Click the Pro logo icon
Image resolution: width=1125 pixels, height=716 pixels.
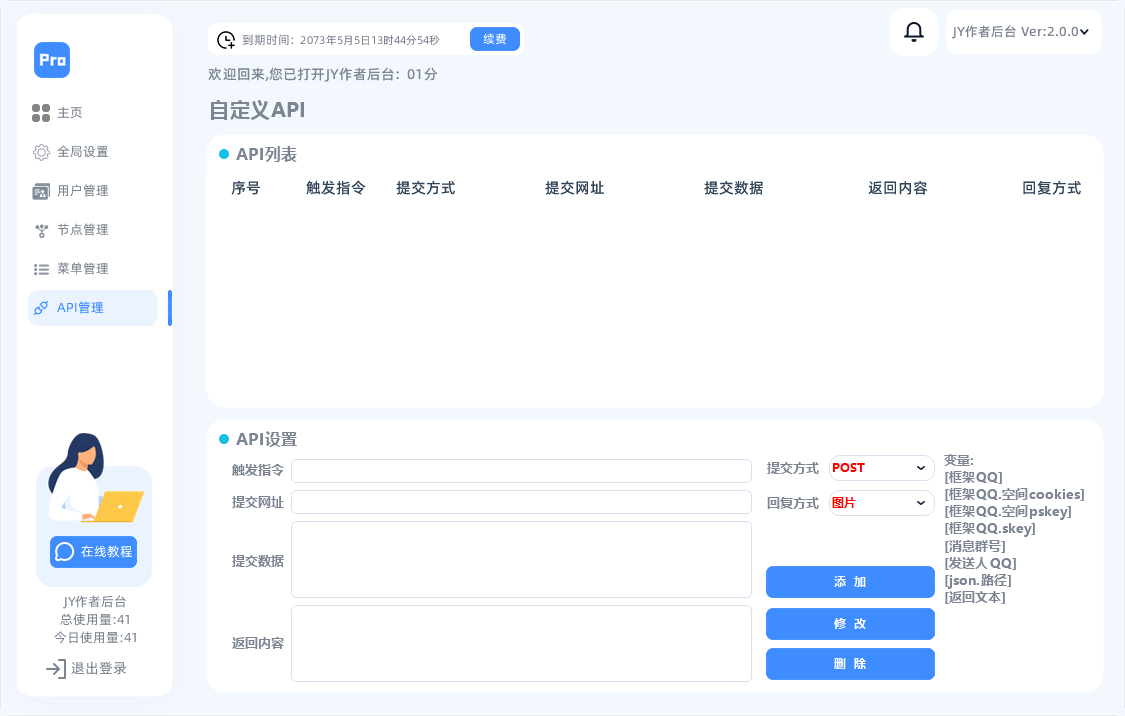pyautogui.click(x=52, y=60)
